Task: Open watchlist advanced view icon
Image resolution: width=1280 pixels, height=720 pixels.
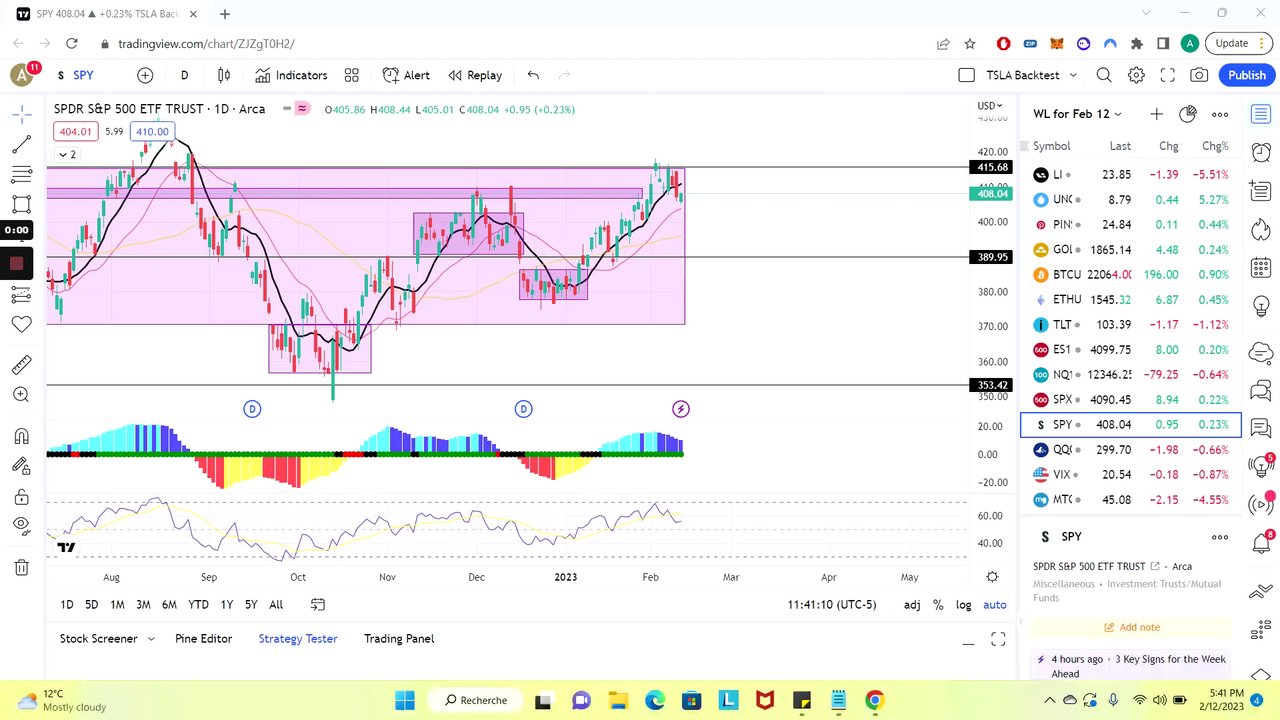Action: point(1188,114)
